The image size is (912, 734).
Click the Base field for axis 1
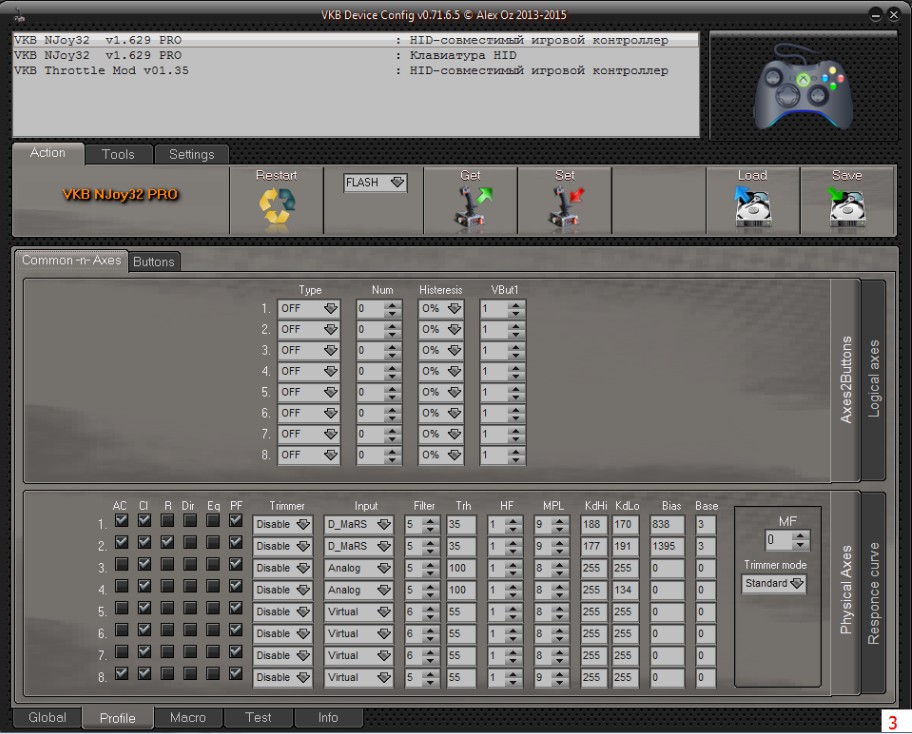point(706,525)
